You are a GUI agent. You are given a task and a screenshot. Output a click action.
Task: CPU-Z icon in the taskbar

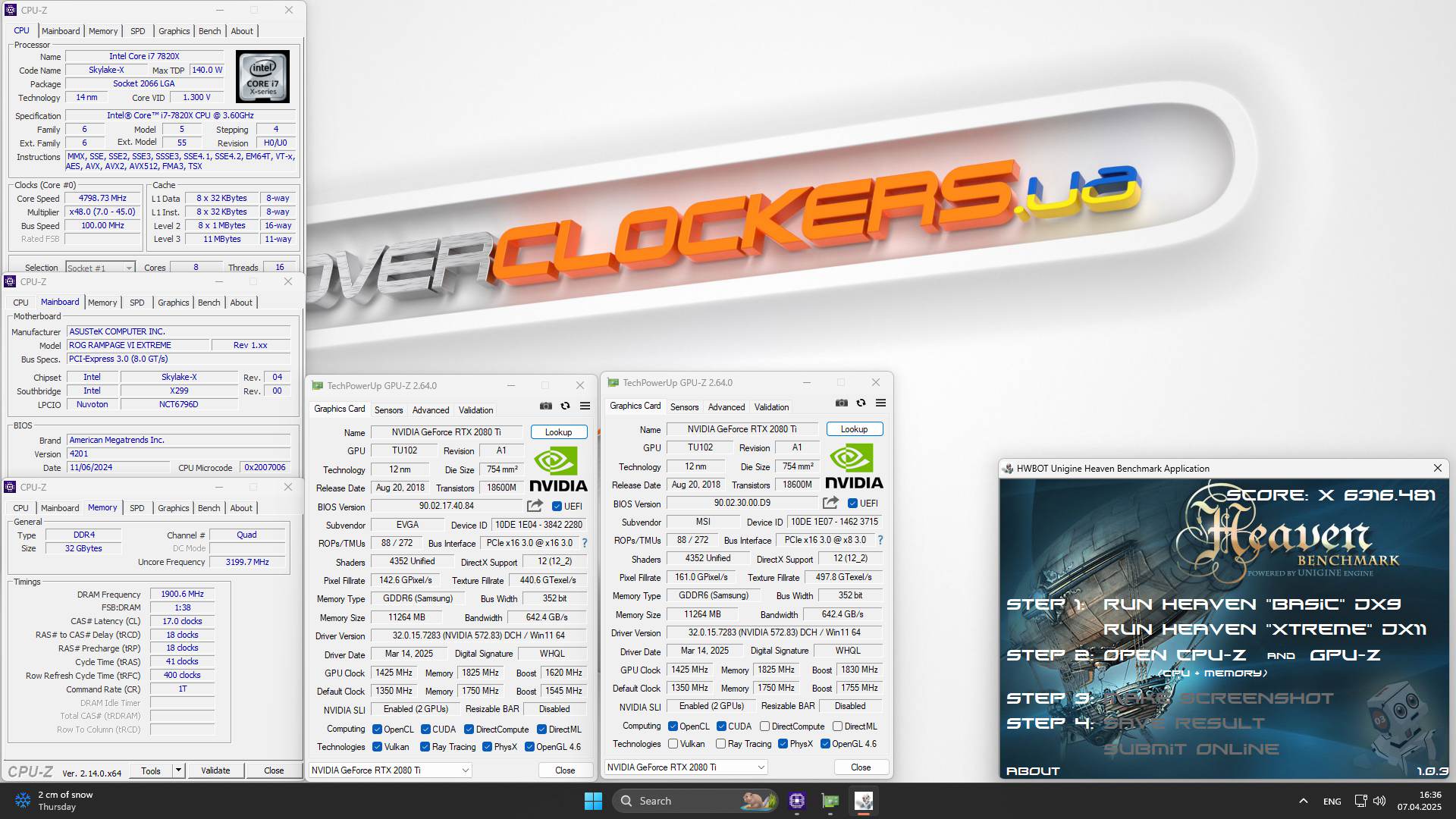coord(796,801)
